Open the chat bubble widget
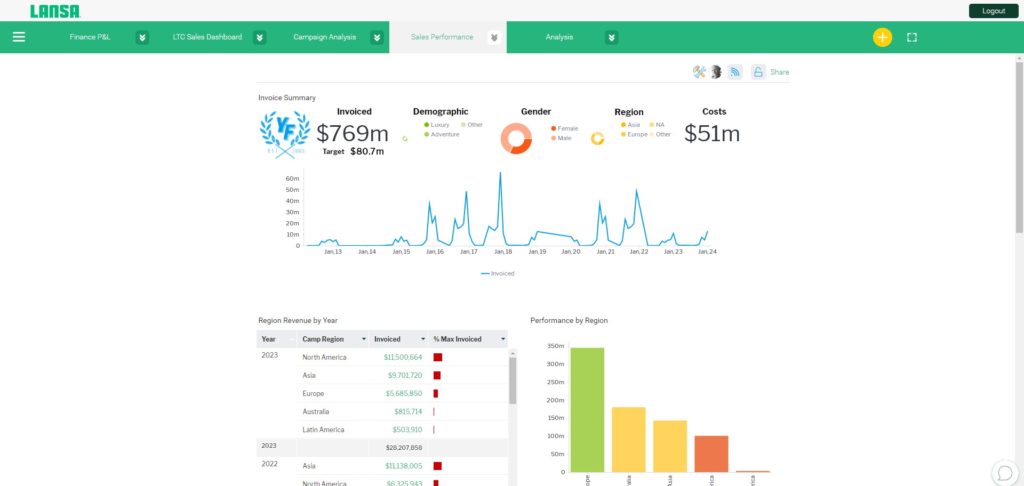 1005,472
